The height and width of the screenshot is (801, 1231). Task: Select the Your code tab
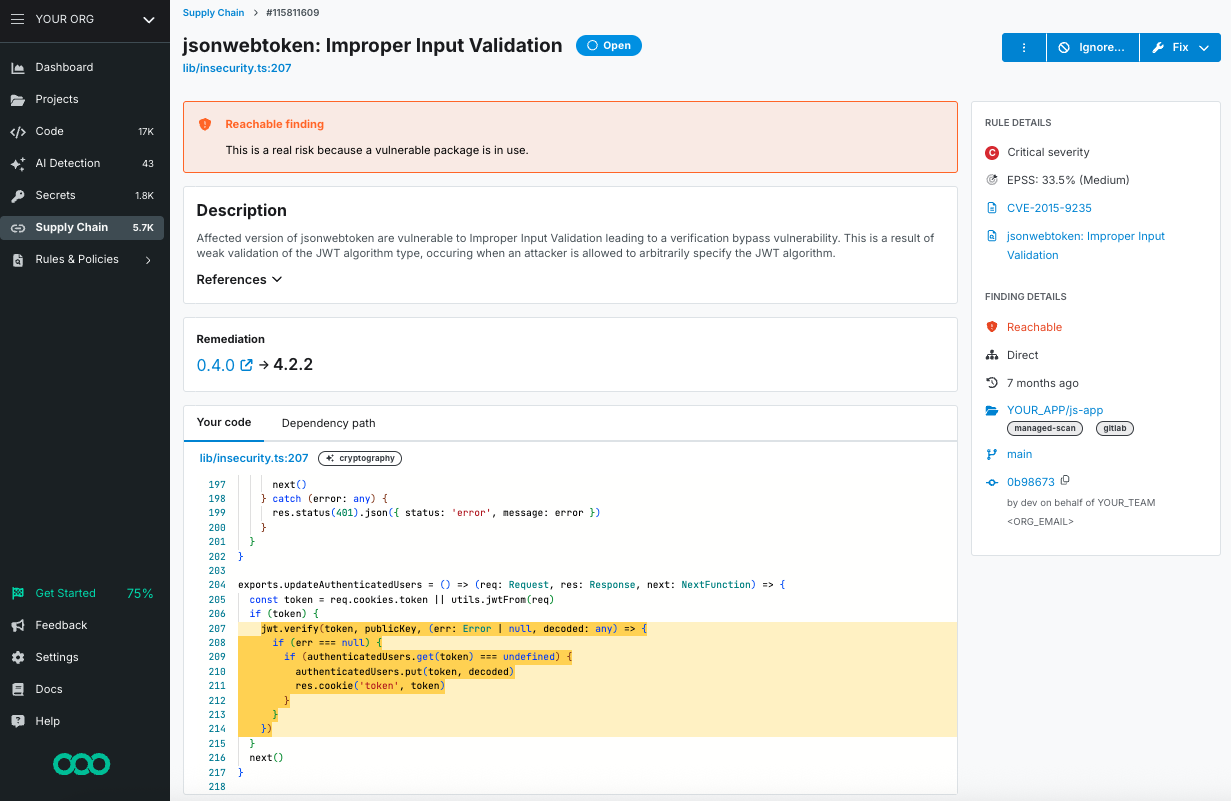point(224,423)
